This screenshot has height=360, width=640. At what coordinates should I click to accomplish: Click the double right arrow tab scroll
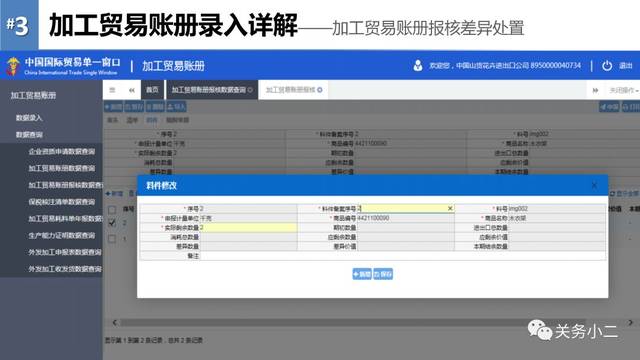[595, 90]
